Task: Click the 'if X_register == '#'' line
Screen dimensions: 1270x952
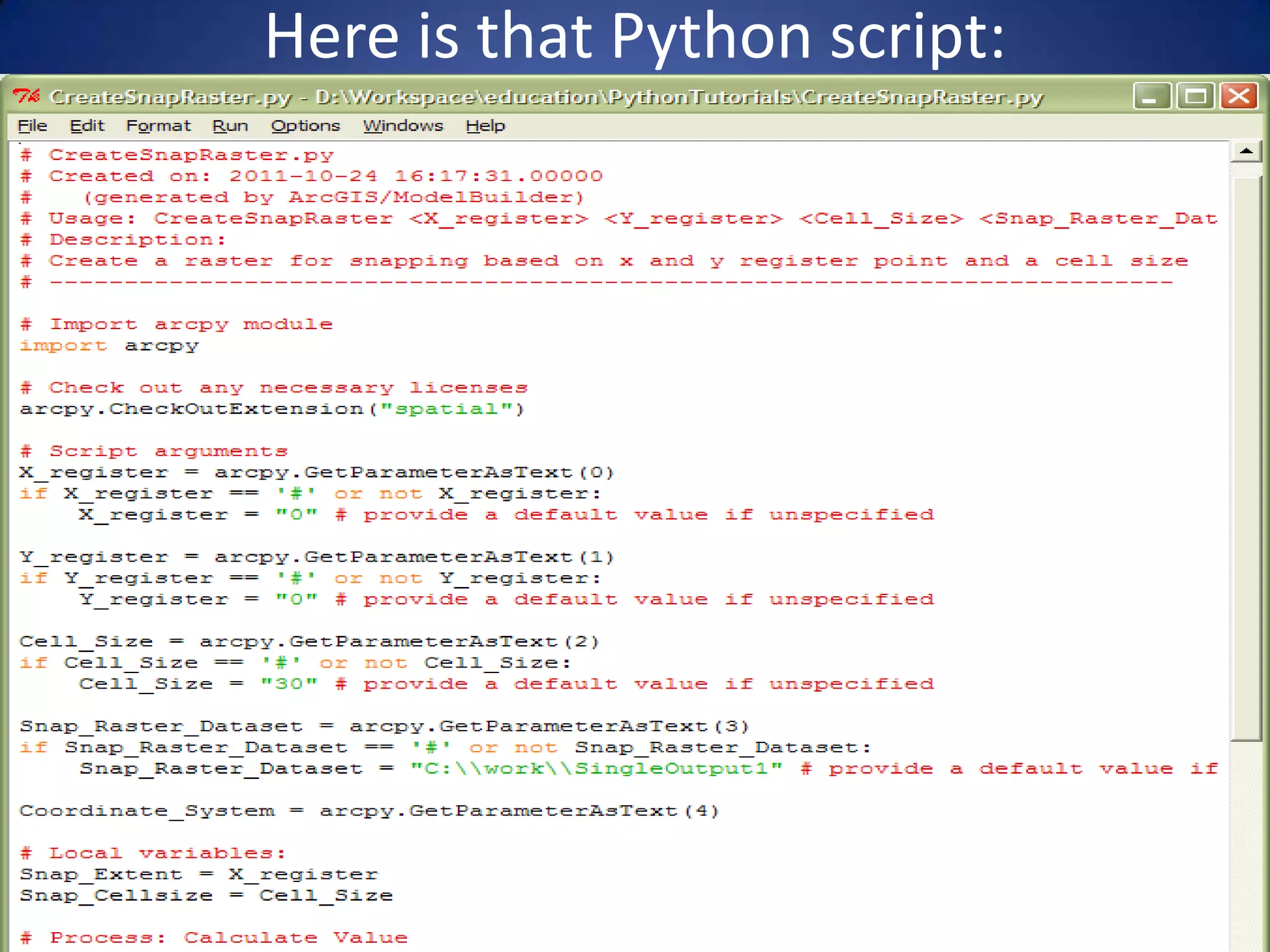Action: pos(311,494)
